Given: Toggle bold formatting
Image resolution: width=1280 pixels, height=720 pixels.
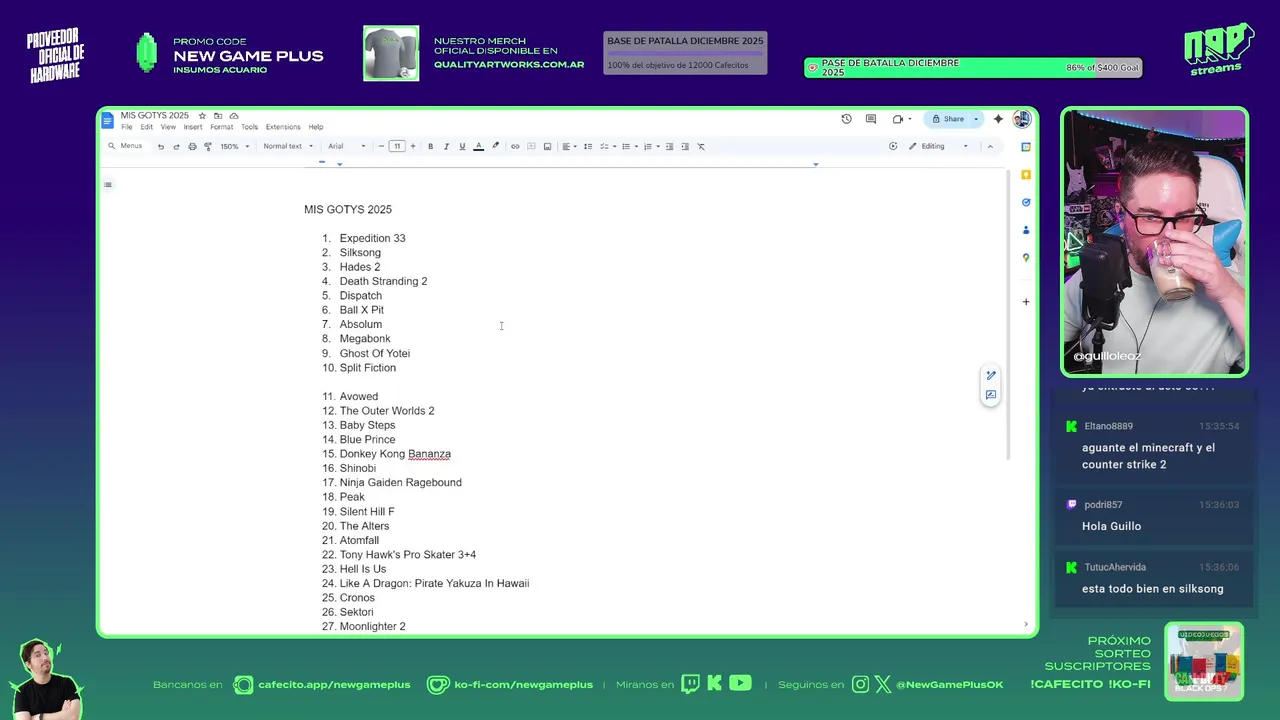Looking at the screenshot, I should tap(430, 146).
